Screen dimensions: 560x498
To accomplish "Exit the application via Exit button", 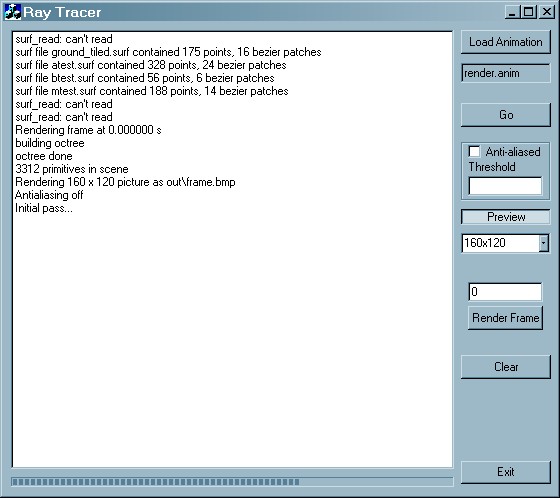I will tap(505, 472).
